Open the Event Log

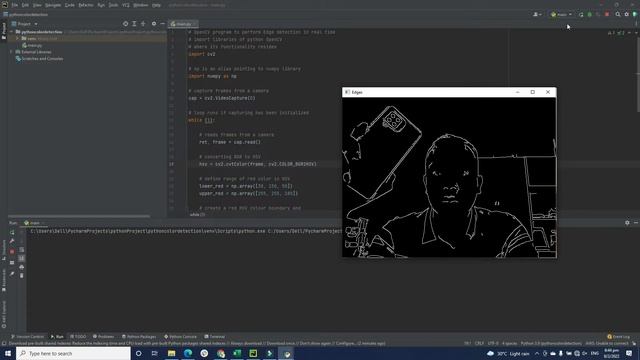[619, 337]
